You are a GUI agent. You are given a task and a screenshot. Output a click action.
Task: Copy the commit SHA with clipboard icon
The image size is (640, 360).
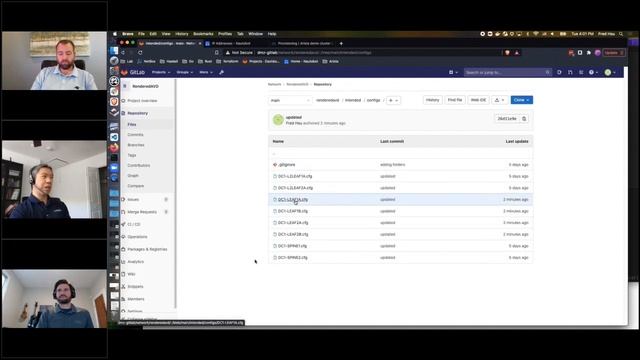(524, 119)
